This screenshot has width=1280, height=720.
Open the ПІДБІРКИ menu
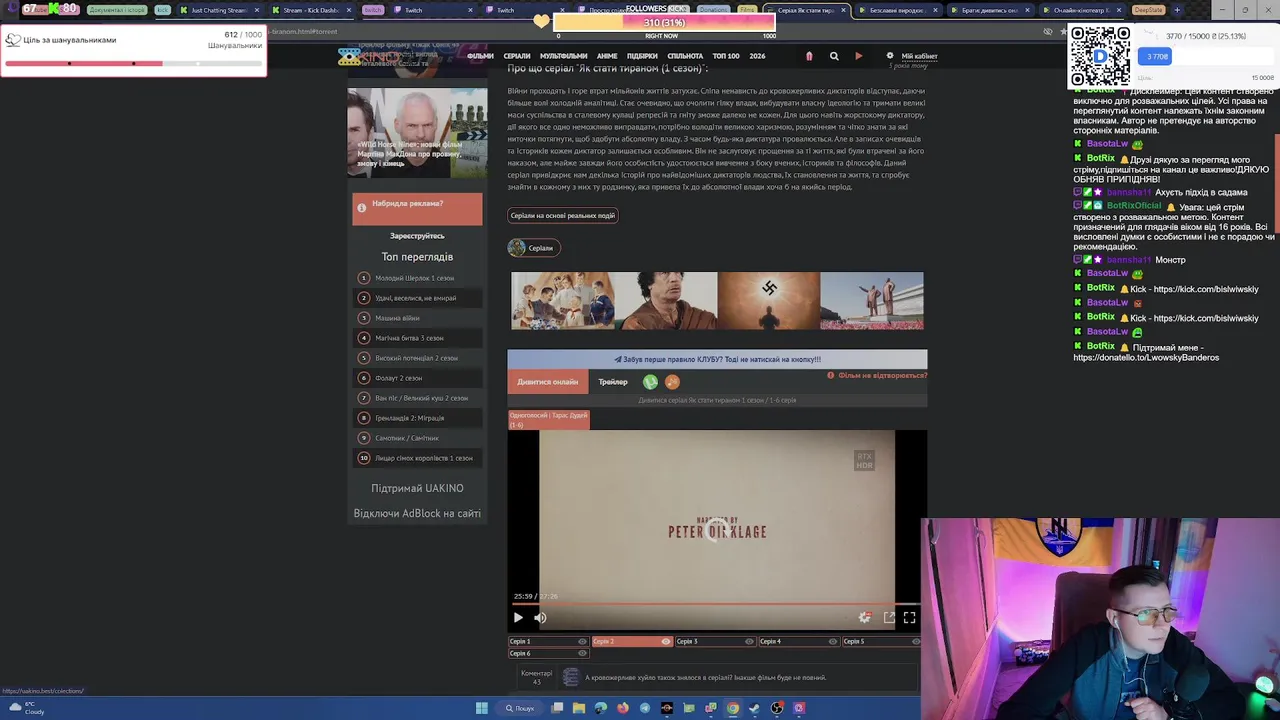642,56
